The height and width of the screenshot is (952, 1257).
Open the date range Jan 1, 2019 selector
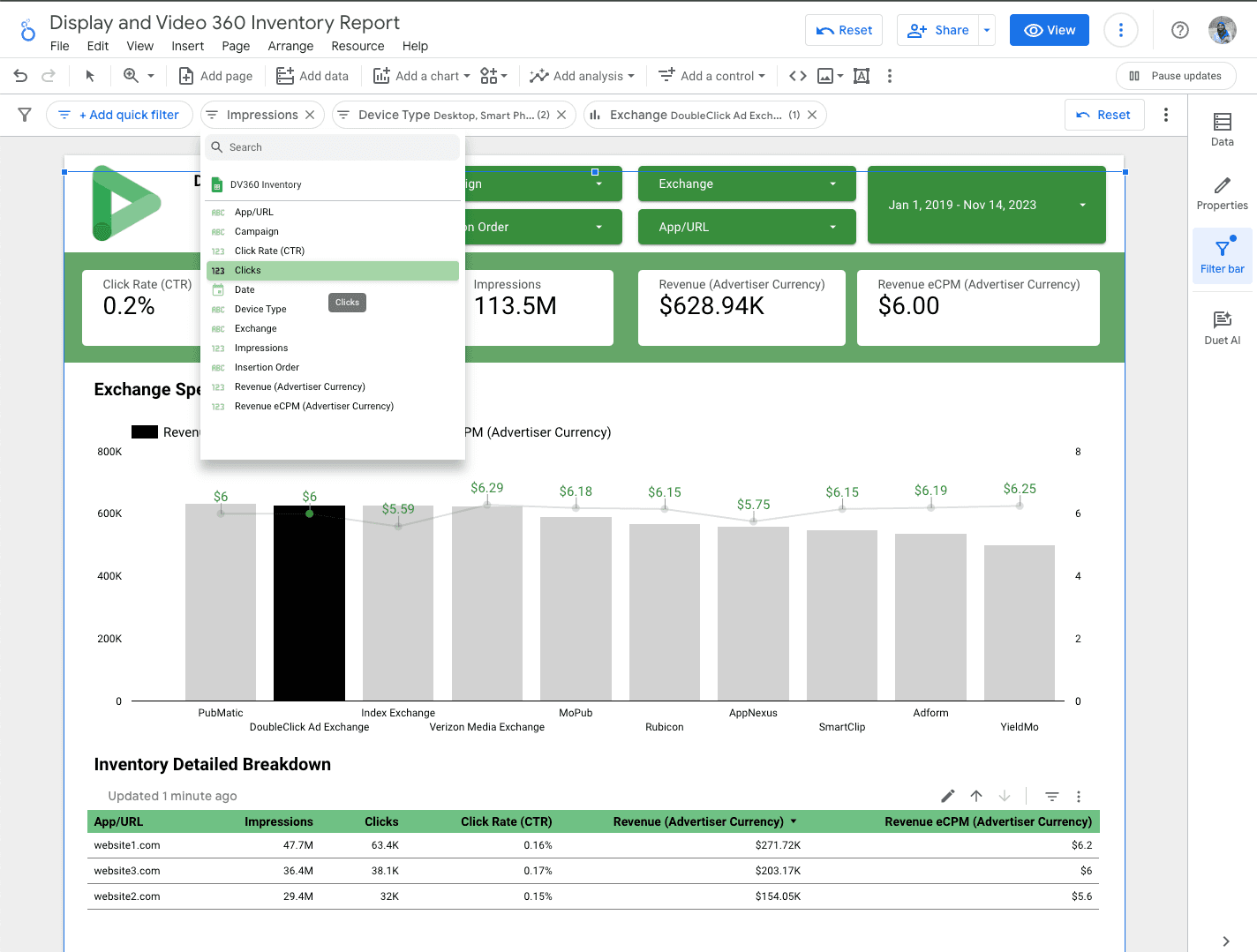987,205
